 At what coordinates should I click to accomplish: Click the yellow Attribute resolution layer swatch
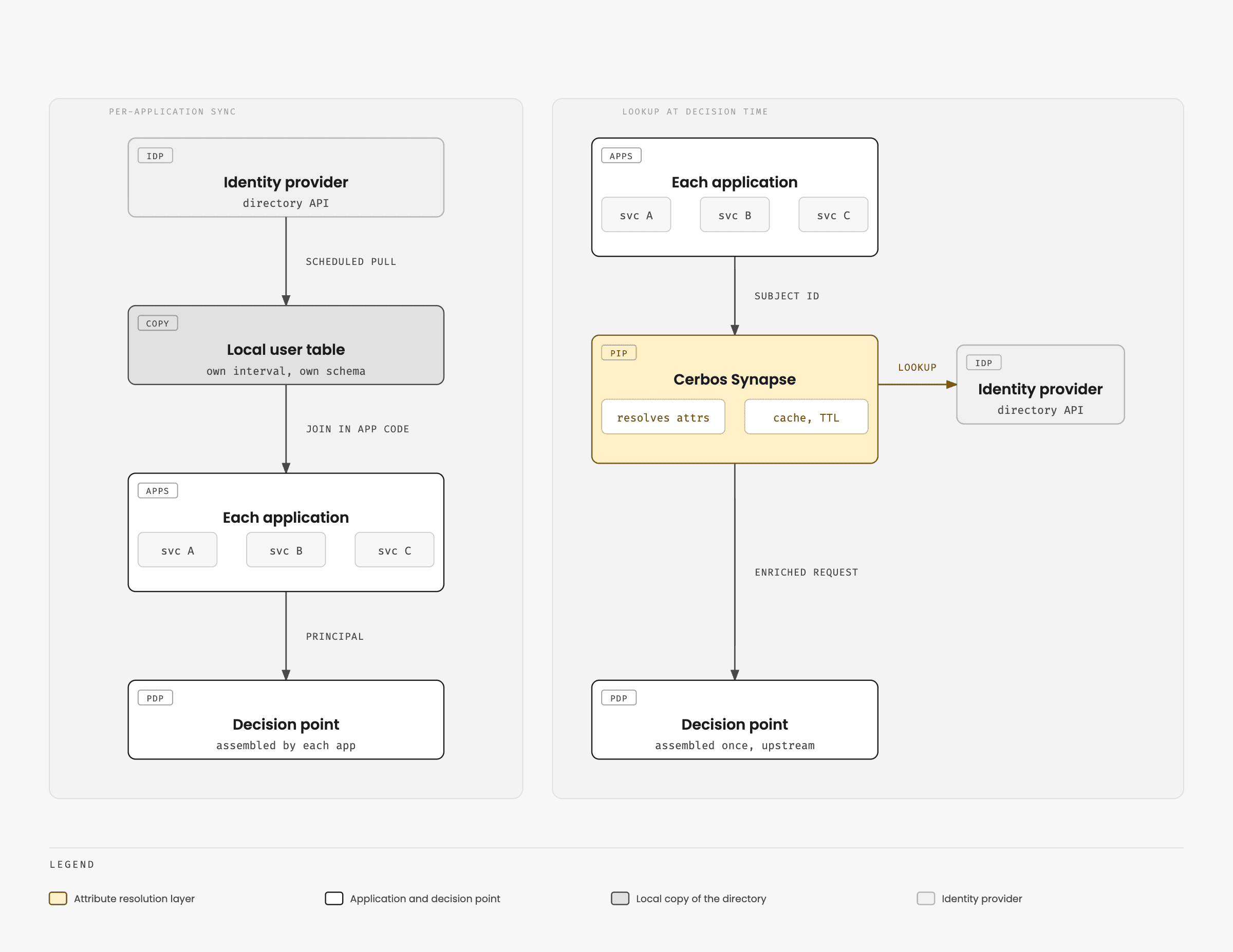click(x=58, y=899)
